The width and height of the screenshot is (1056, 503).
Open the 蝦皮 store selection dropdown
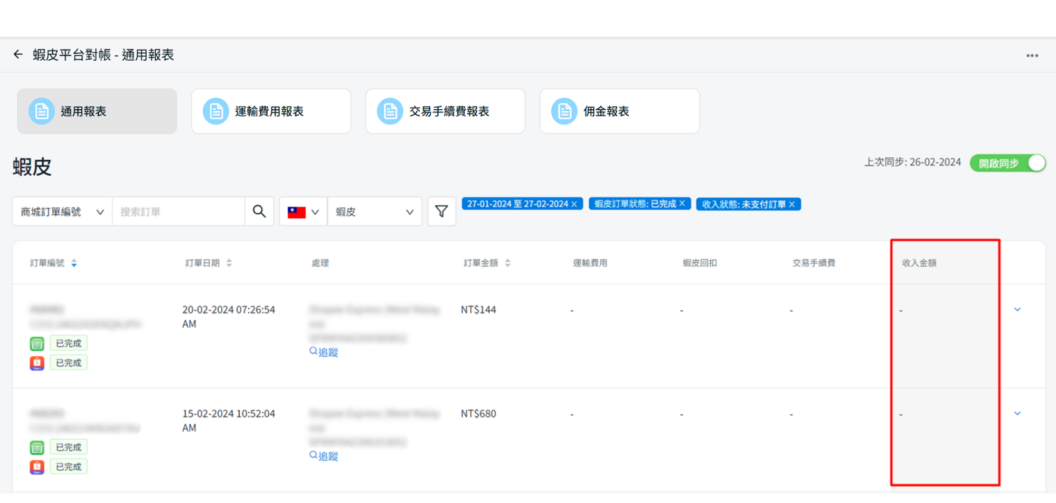pos(374,212)
